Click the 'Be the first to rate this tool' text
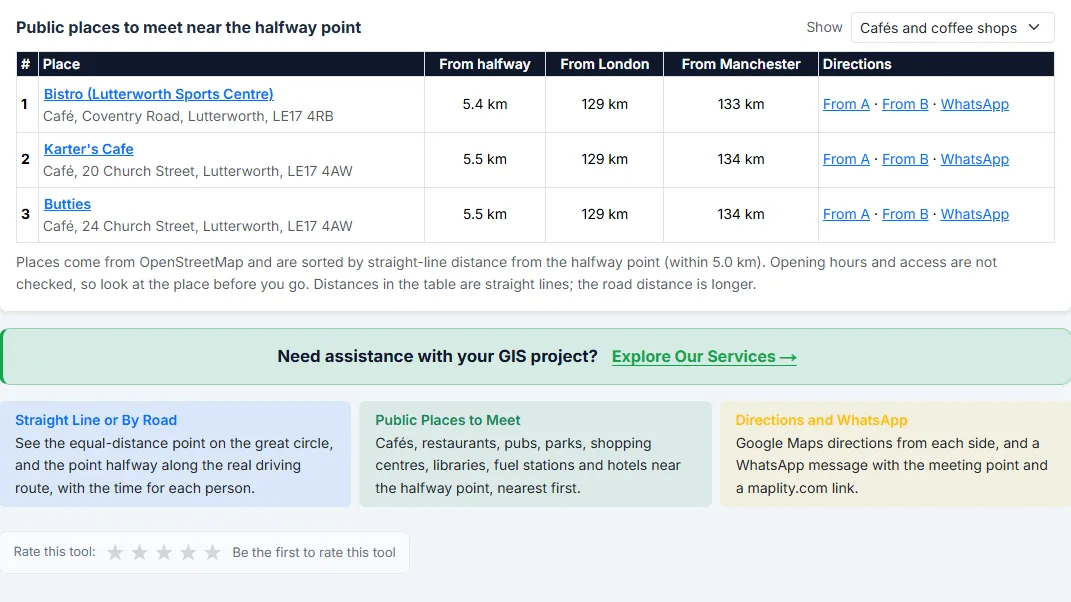Image resolution: width=1071 pixels, height=602 pixels. (x=314, y=552)
